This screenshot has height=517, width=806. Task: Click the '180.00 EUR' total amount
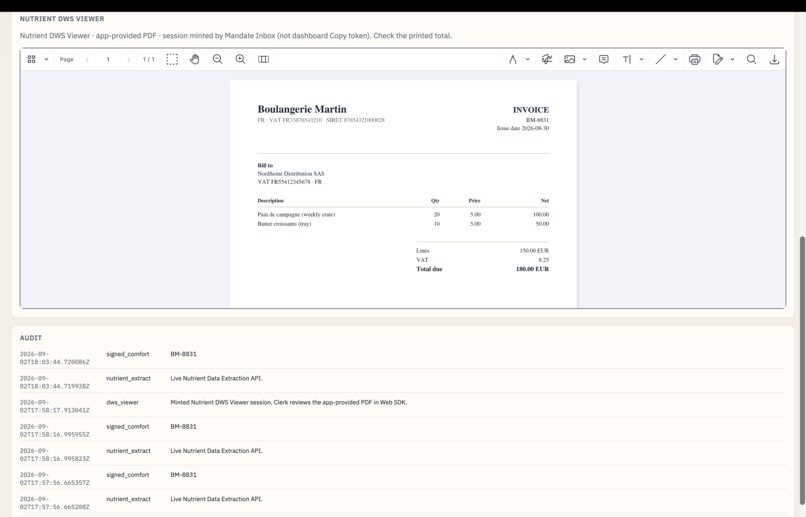pos(533,269)
